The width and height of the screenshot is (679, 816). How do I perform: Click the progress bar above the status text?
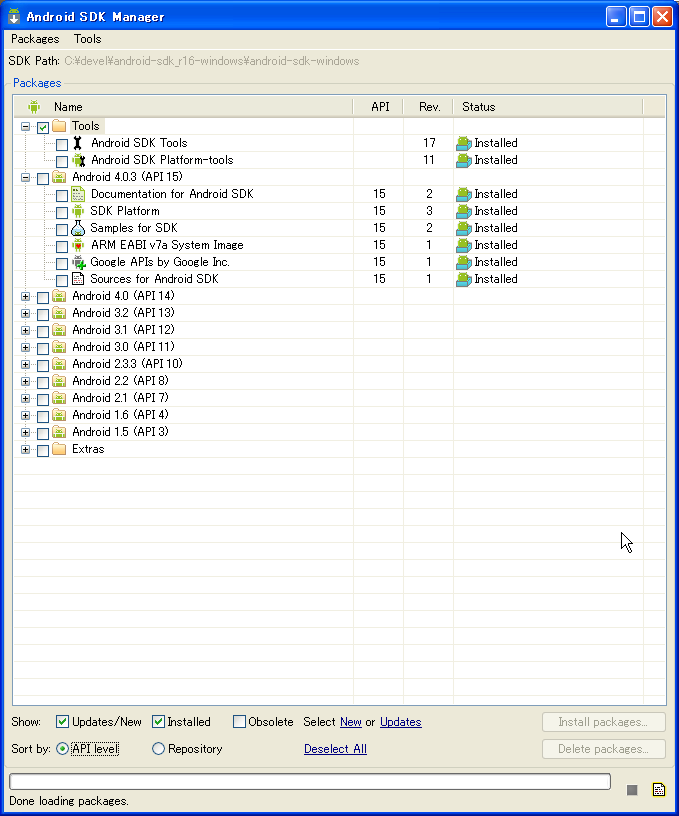310,781
